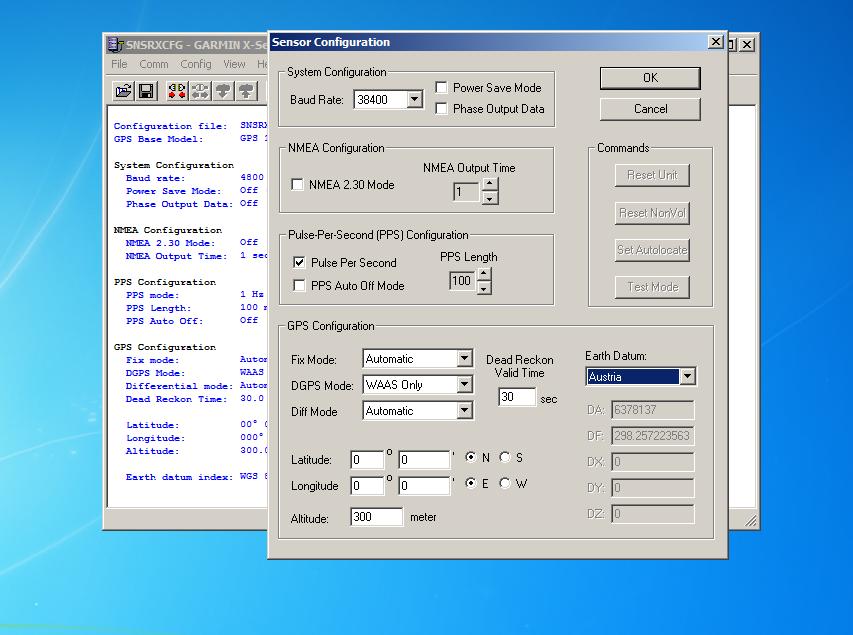Select the W longitude radio button

(505, 483)
